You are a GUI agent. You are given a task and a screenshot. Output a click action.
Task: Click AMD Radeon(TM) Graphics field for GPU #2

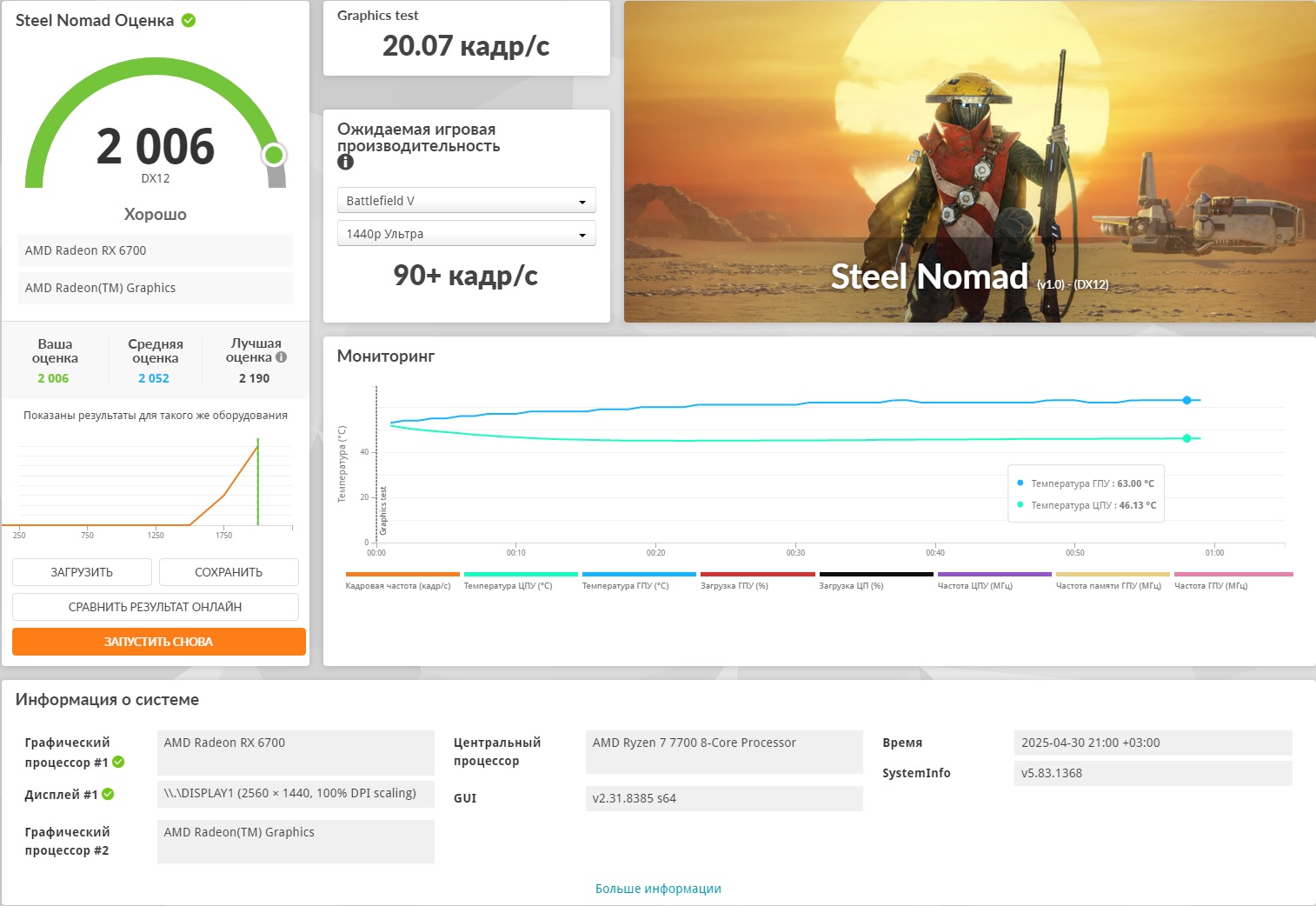point(296,842)
